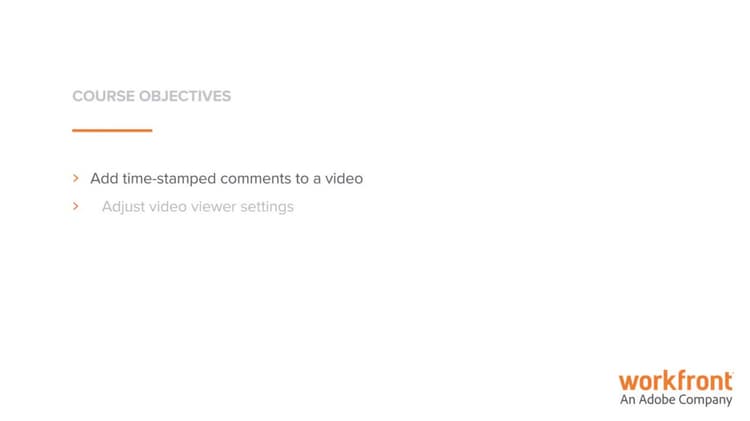Click the word video ending the first bullet

344,178
